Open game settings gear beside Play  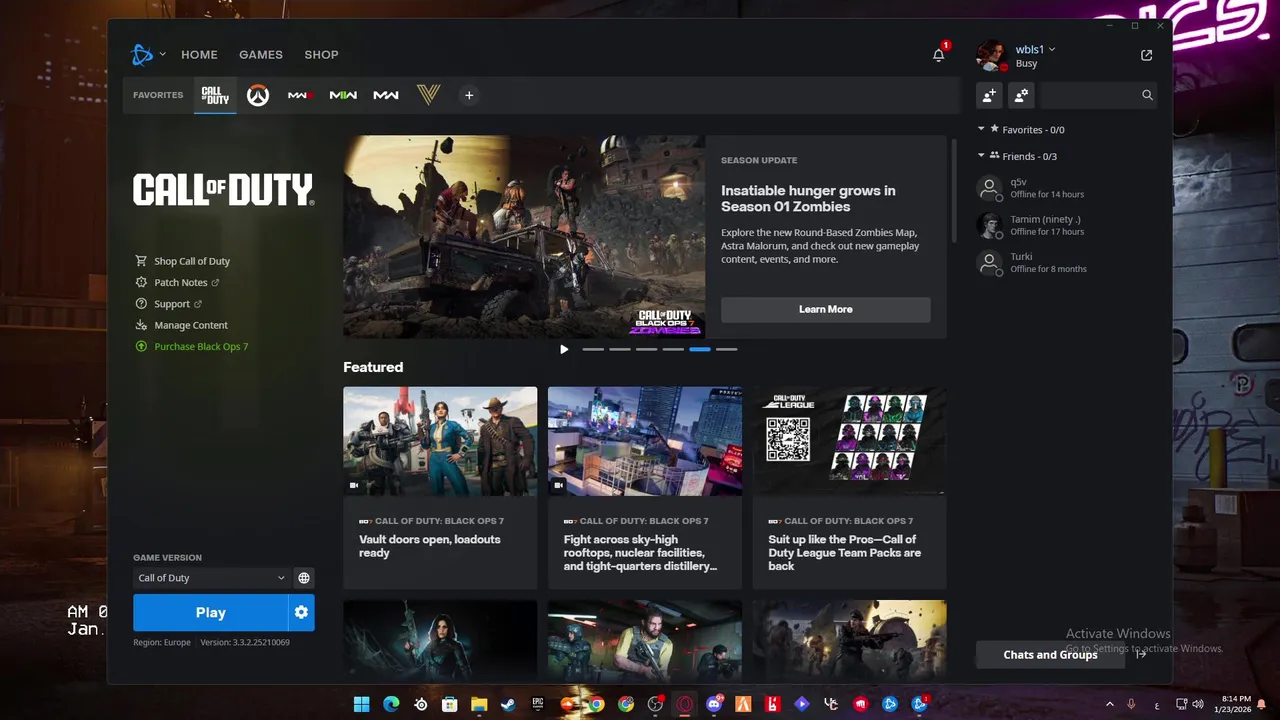point(301,613)
